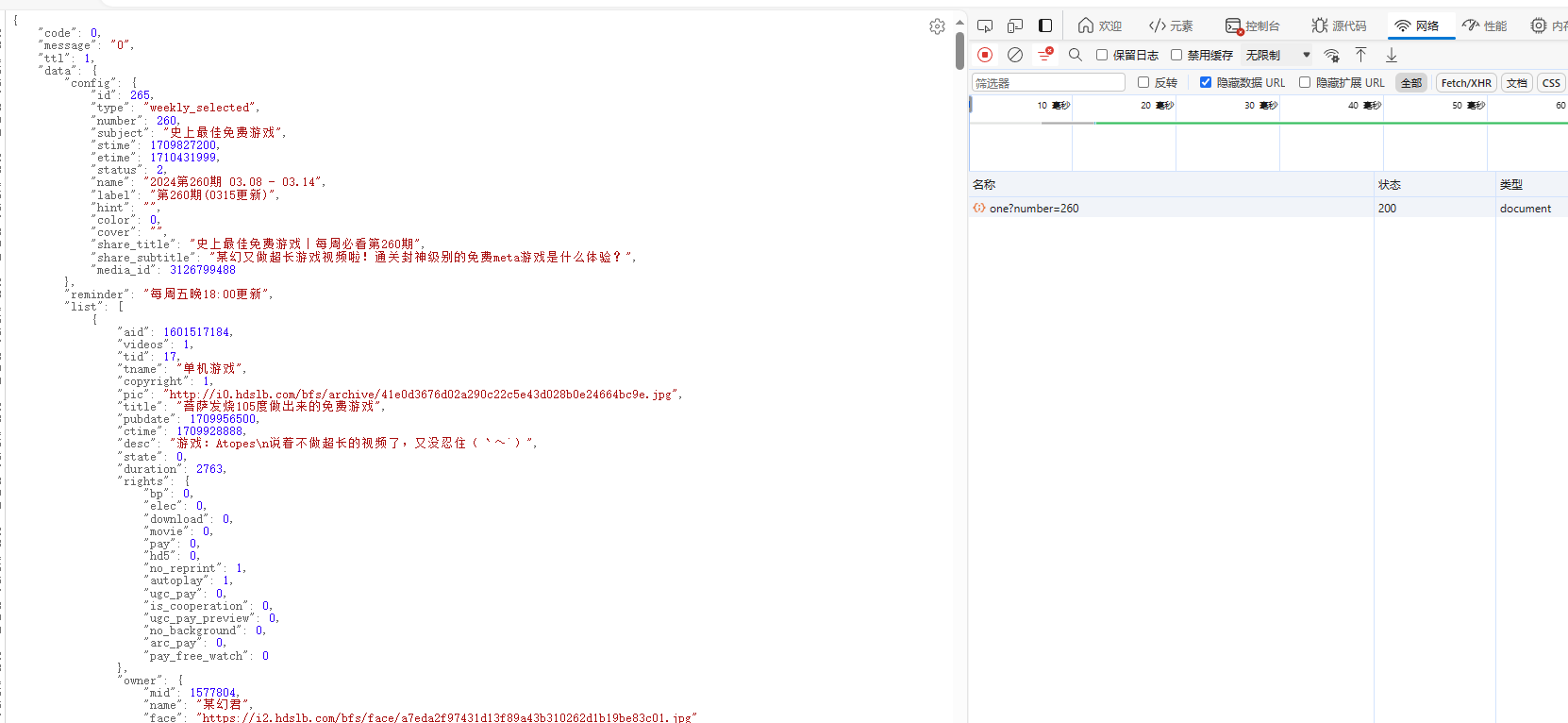Select the one?number=260 request row
Screen dimensions: 1568x723
point(1269,208)
